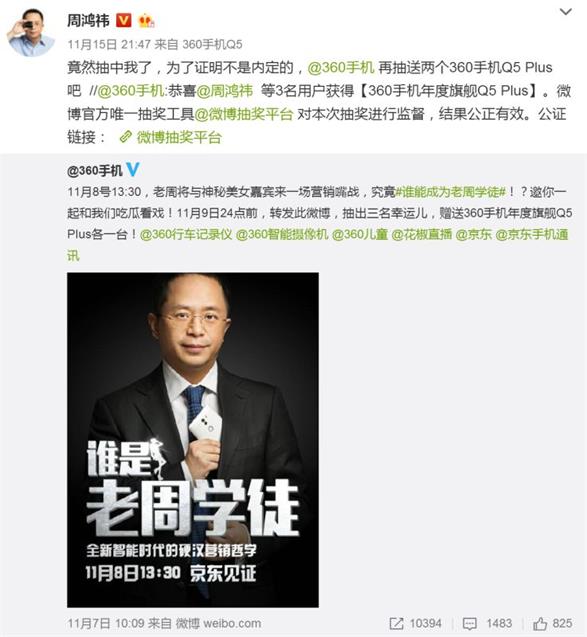Click the blue V badge beside @360手机
Viewport: 587px width, 637px height.
pos(132,169)
